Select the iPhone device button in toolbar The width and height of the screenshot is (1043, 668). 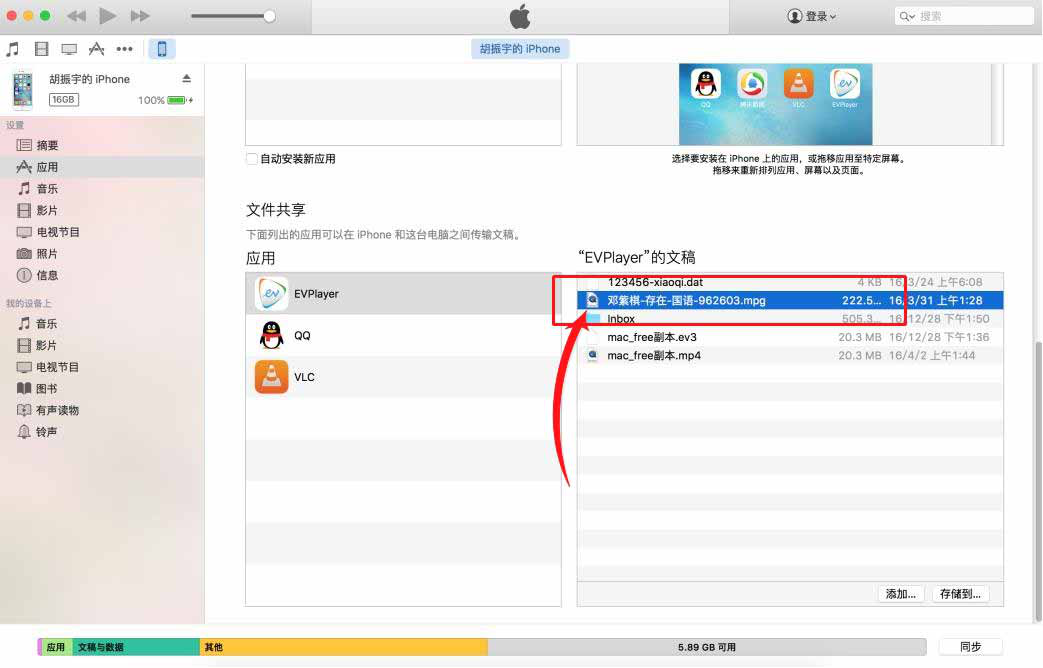tap(160, 49)
